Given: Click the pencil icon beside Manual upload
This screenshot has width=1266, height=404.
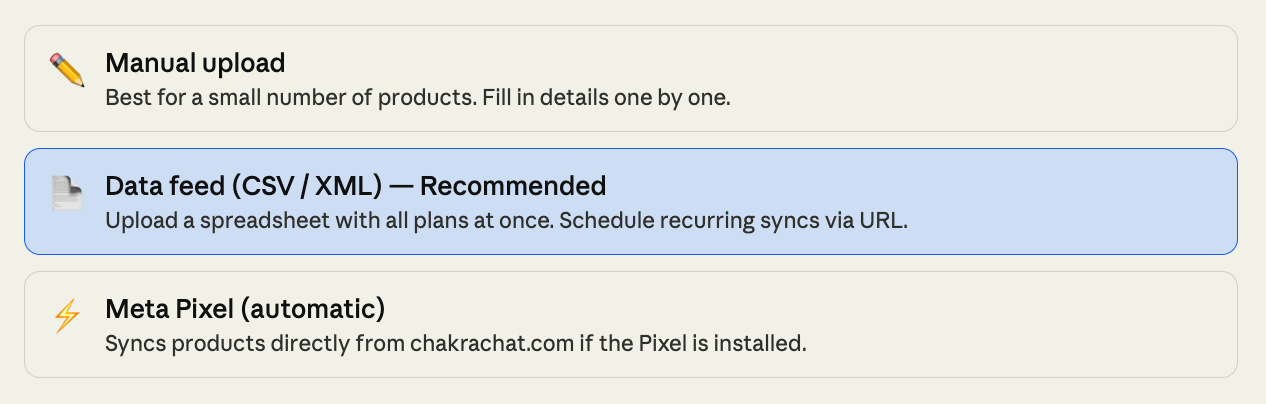Looking at the screenshot, I should pyautogui.click(x=67, y=71).
